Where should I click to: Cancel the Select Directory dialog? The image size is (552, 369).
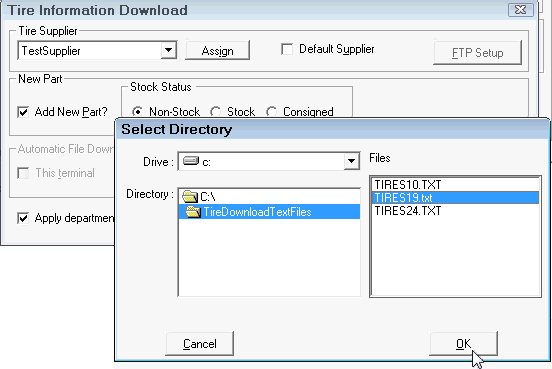pyautogui.click(x=200, y=343)
